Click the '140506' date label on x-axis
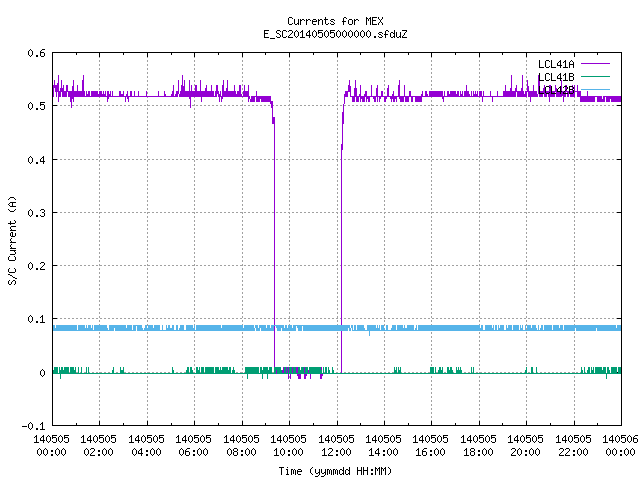This screenshot has width=640, height=480. click(620, 439)
